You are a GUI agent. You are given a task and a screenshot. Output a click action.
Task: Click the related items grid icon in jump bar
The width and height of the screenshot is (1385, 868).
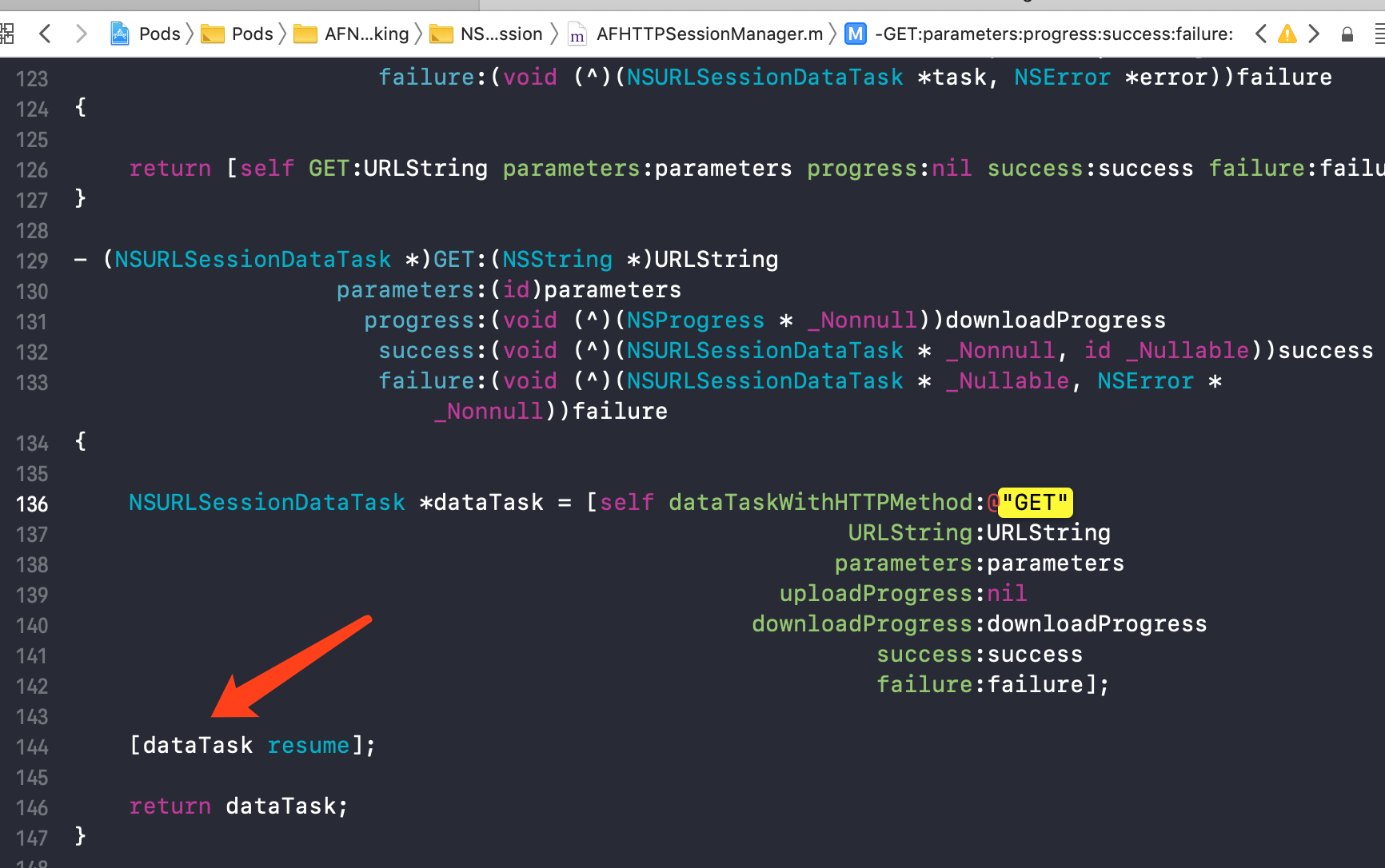(8, 34)
